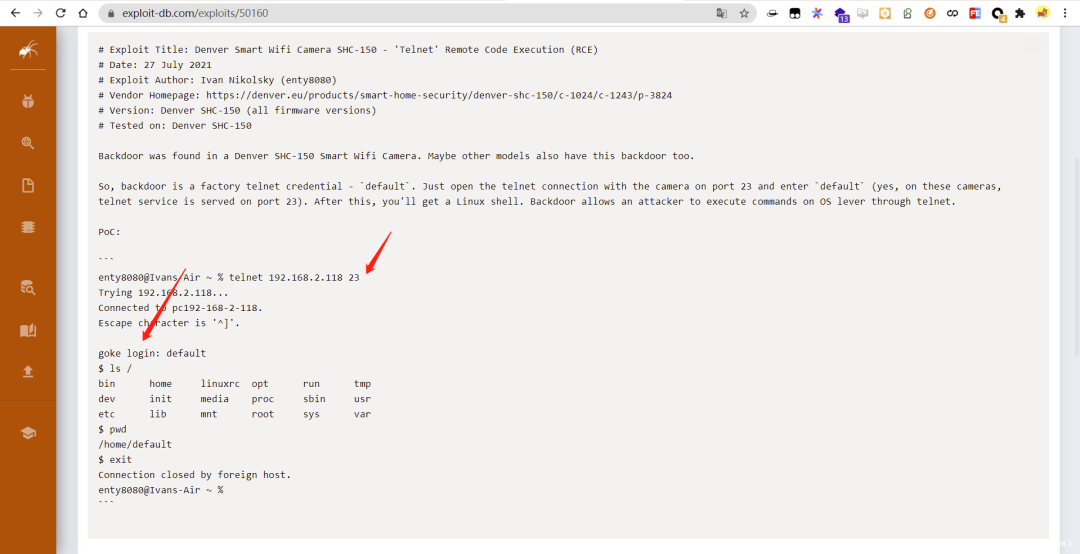Open the hat-shaped browser extension

pos(772,13)
